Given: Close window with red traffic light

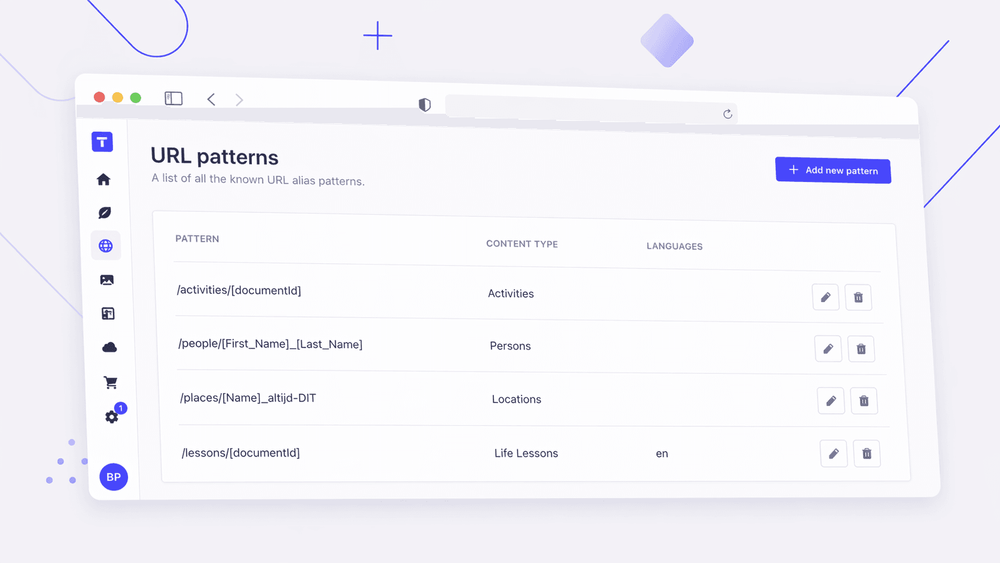Looking at the screenshot, I should point(99,97).
